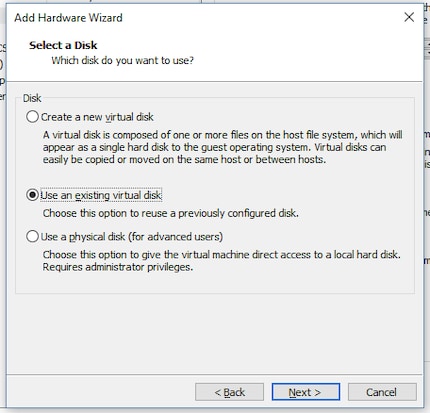Click the Disk group box label
The width and height of the screenshot is (430, 413).
point(32,98)
